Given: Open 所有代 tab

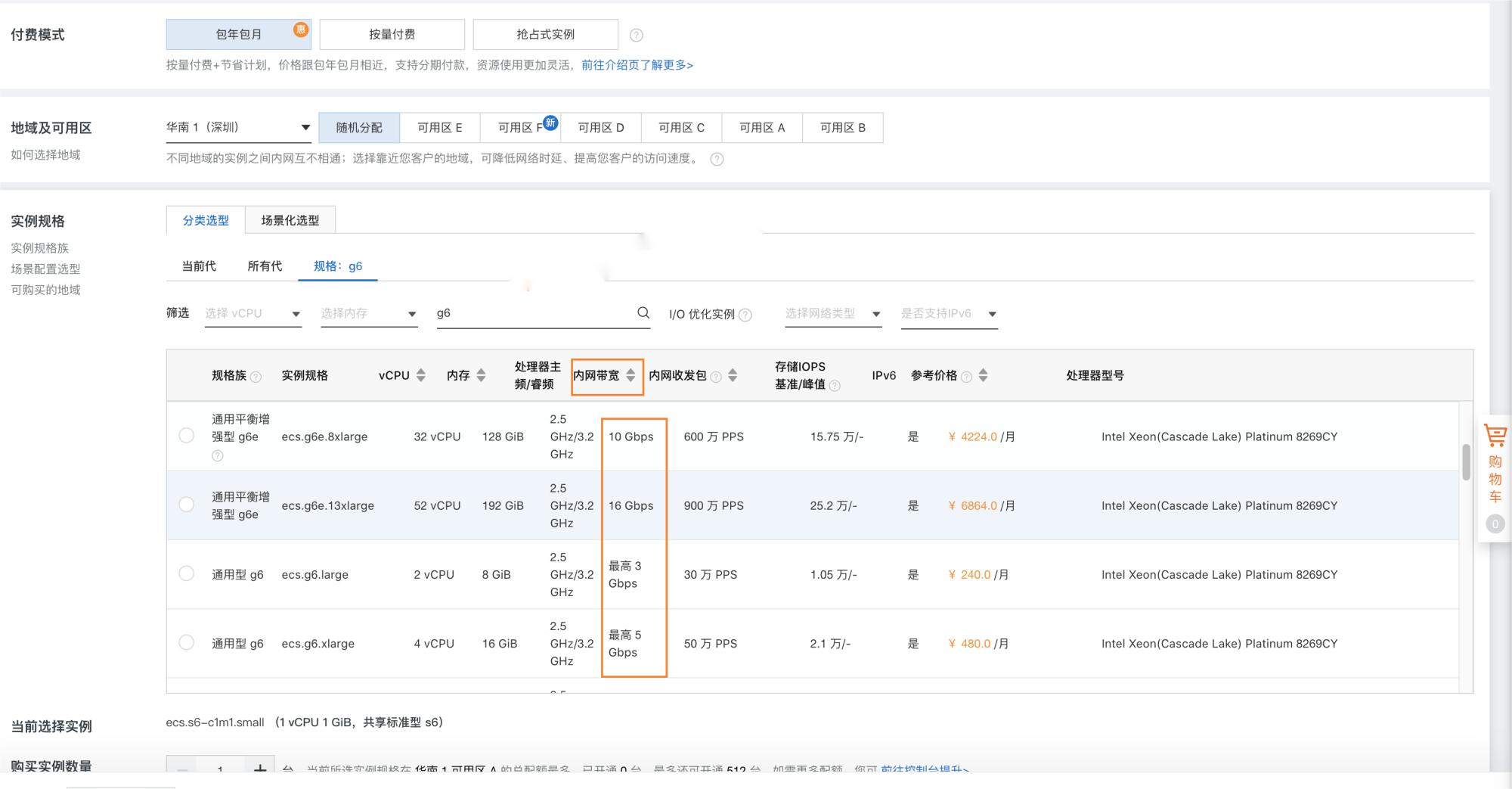Looking at the screenshot, I should click(265, 266).
